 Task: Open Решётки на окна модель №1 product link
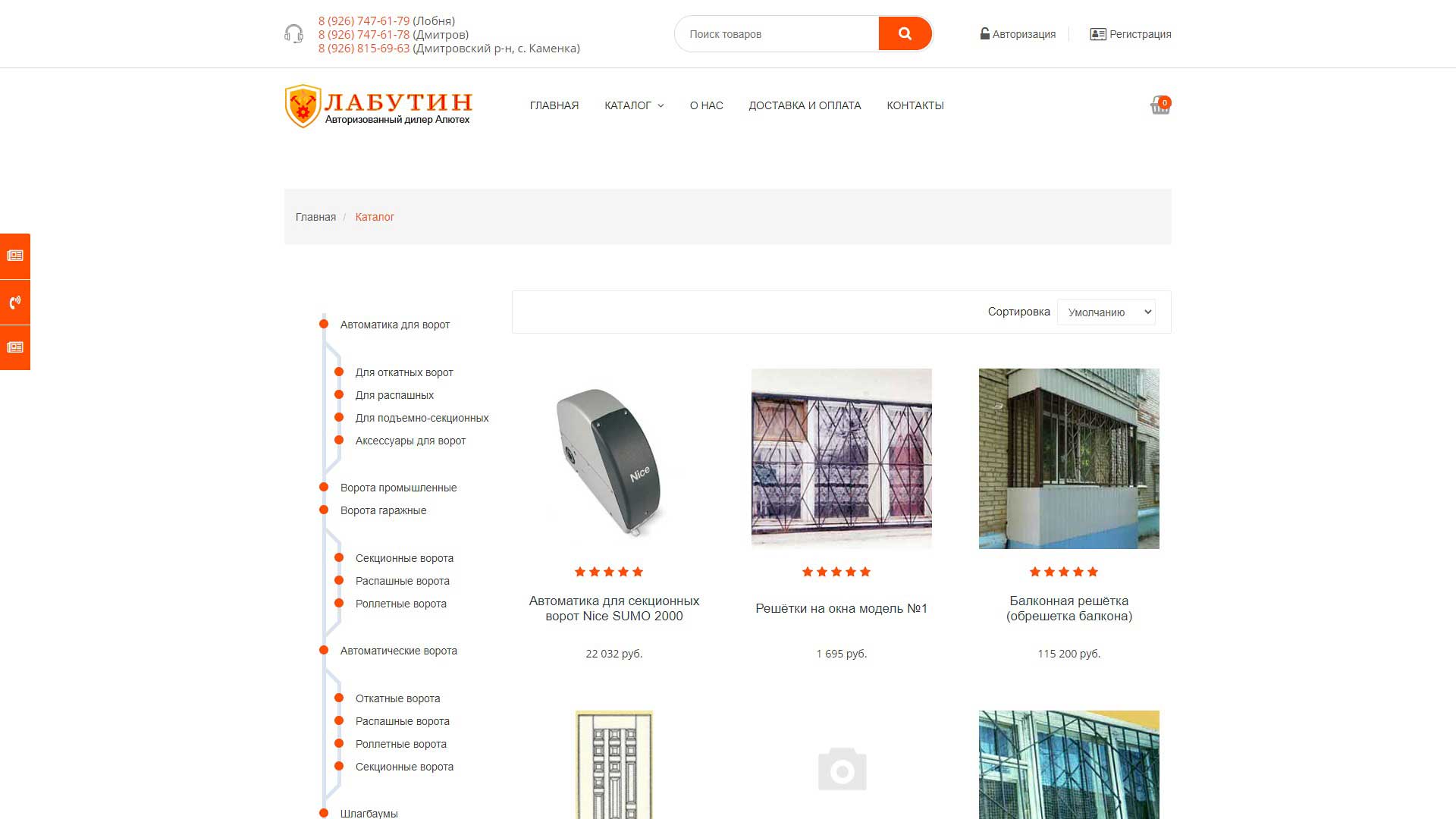[x=841, y=608]
